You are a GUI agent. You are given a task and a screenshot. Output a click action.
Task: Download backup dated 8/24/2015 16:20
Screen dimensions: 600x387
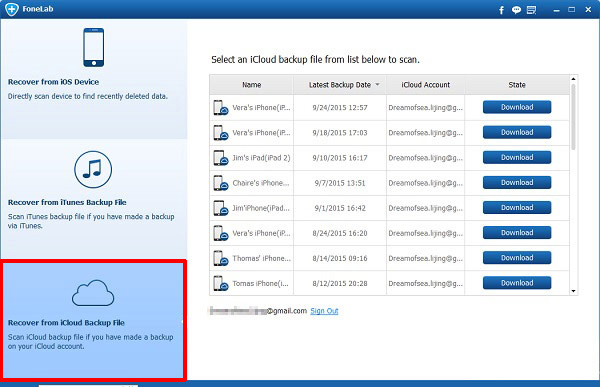tap(517, 233)
